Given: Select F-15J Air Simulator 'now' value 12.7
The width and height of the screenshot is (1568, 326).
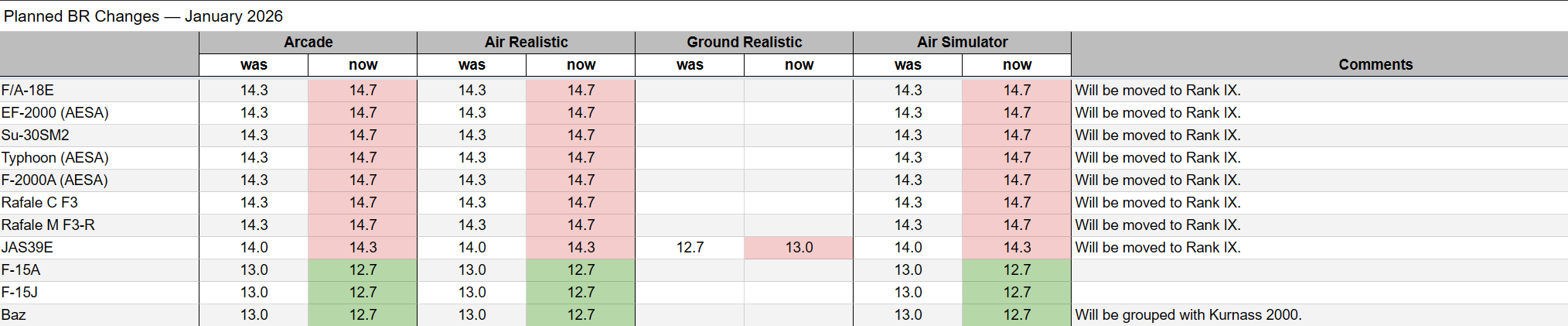Looking at the screenshot, I should (1017, 293).
